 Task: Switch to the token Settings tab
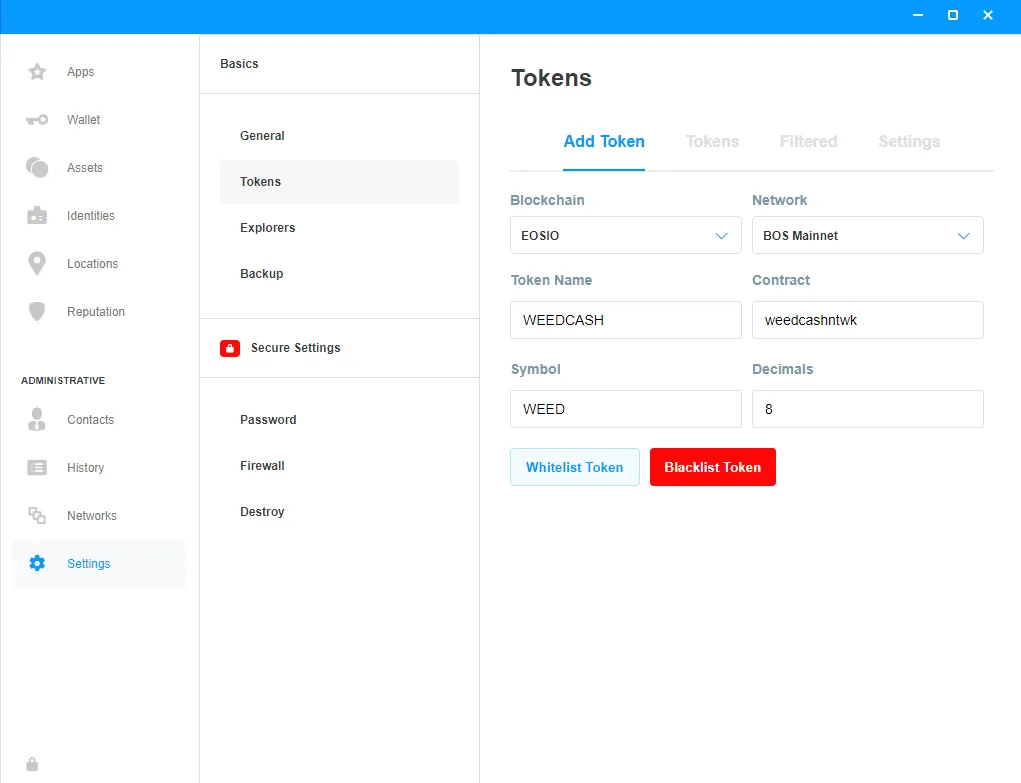tap(909, 141)
